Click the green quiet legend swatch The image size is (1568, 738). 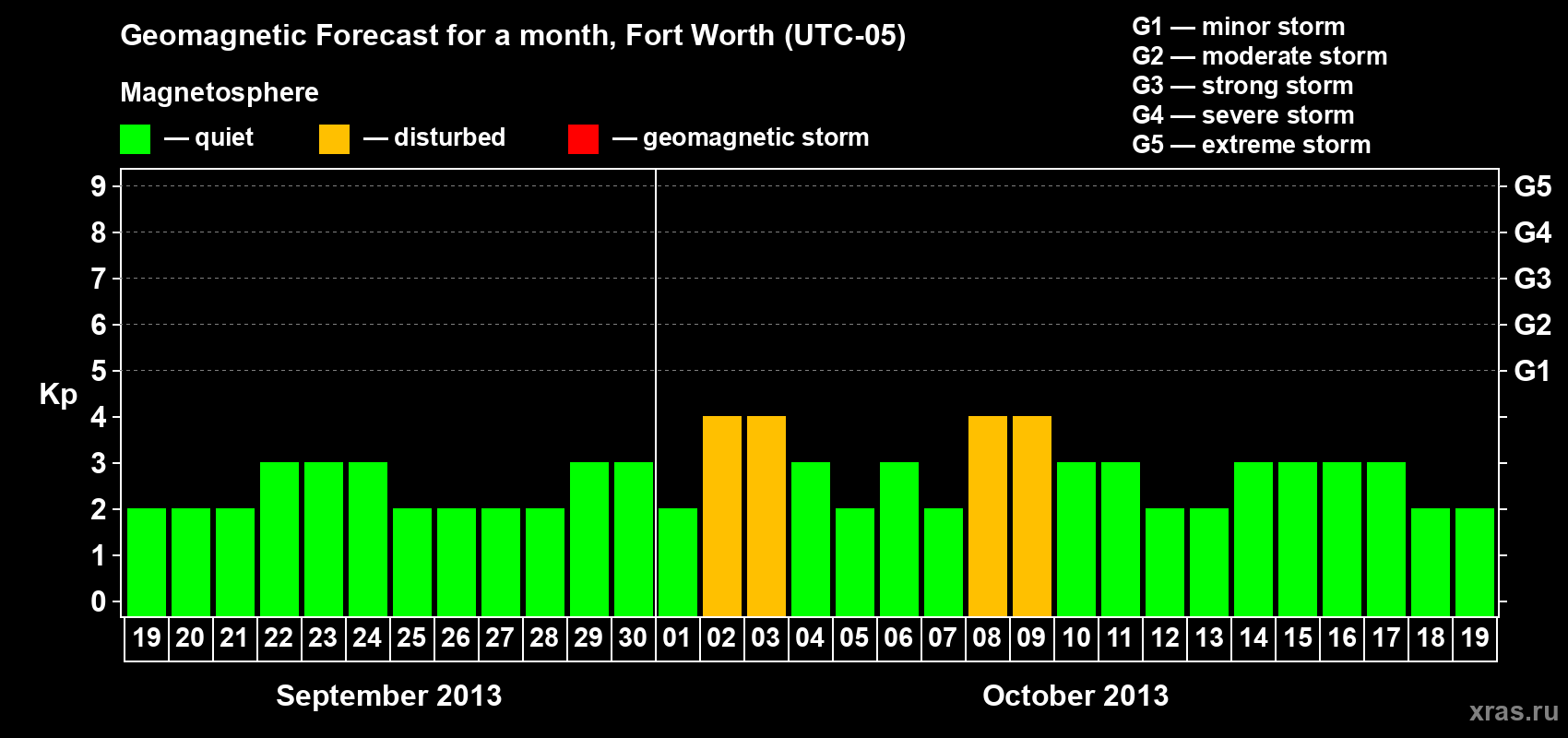[x=135, y=139]
